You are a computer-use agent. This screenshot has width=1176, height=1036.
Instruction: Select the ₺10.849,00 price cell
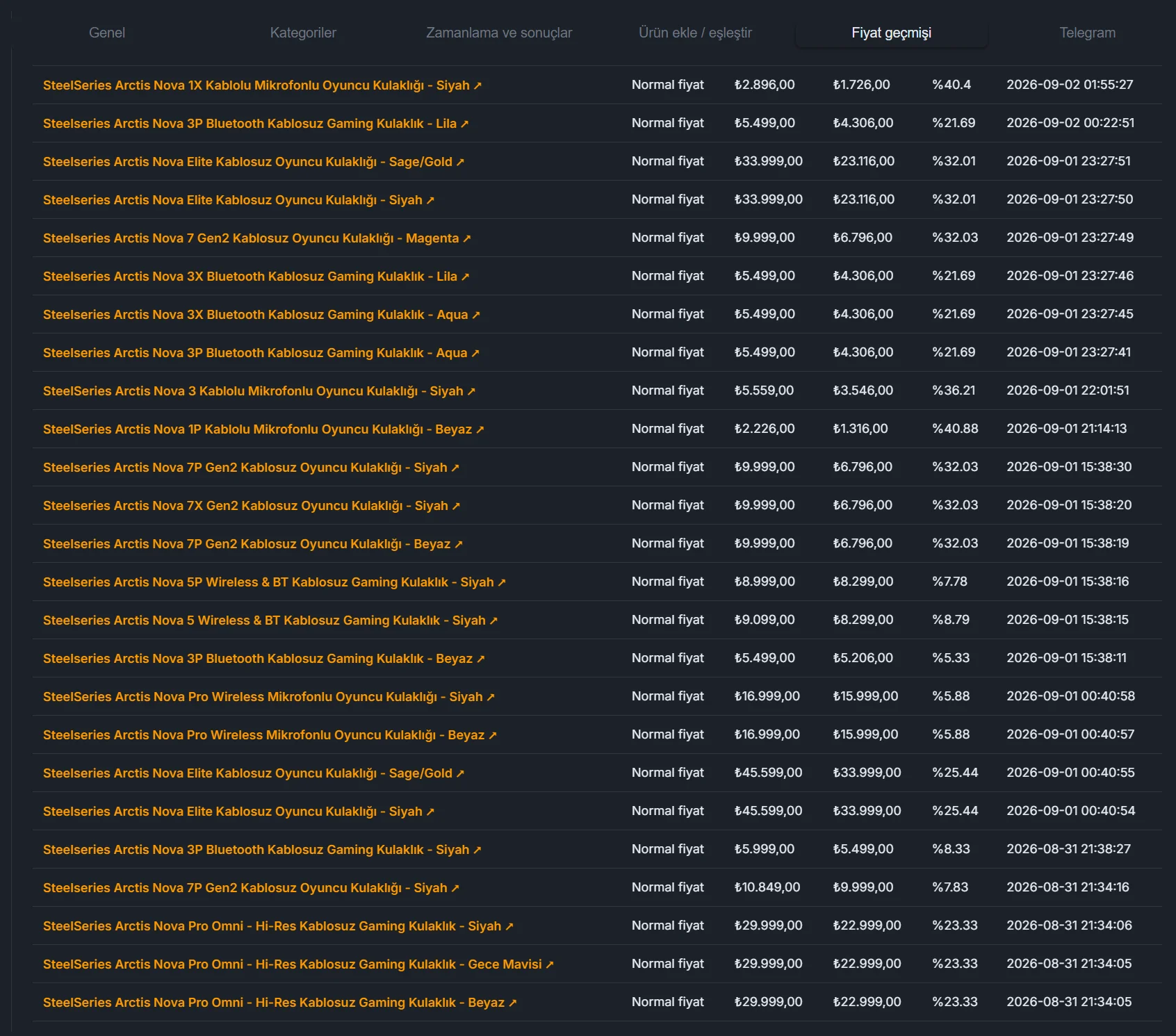click(767, 887)
